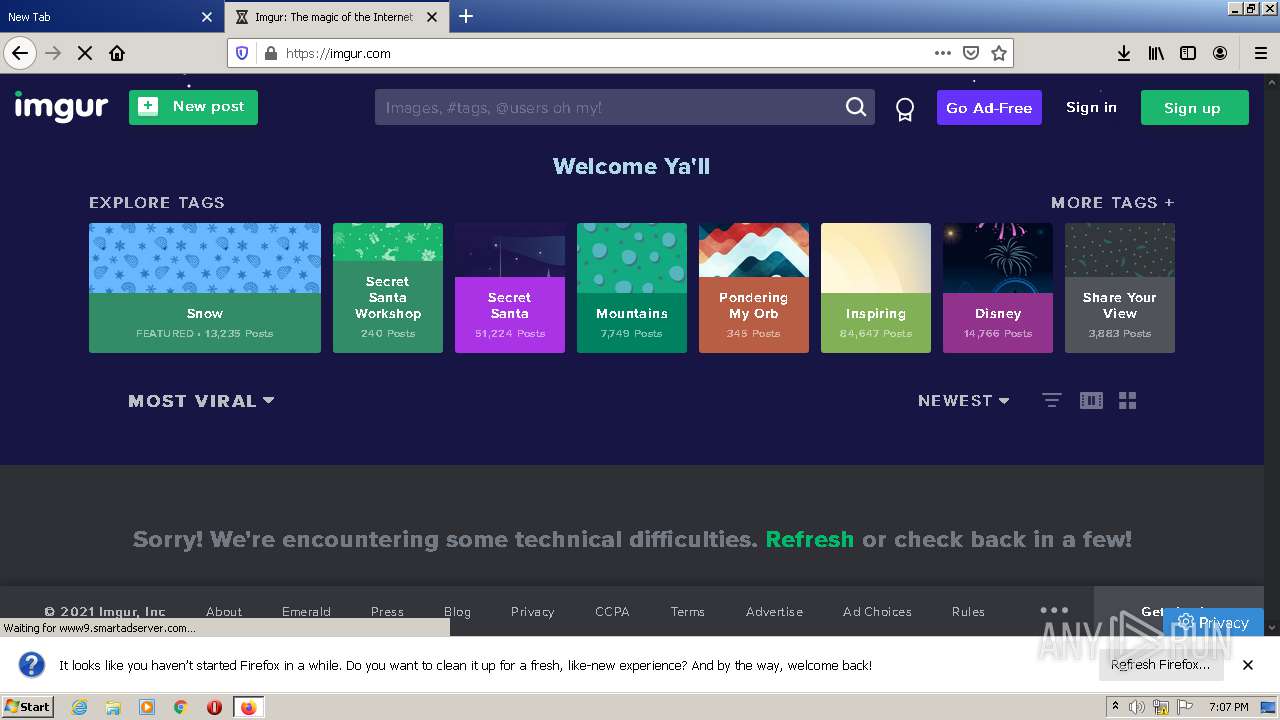Open the Firefox hamburger menu
Image resolution: width=1280 pixels, height=720 pixels.
[1260, 53]
